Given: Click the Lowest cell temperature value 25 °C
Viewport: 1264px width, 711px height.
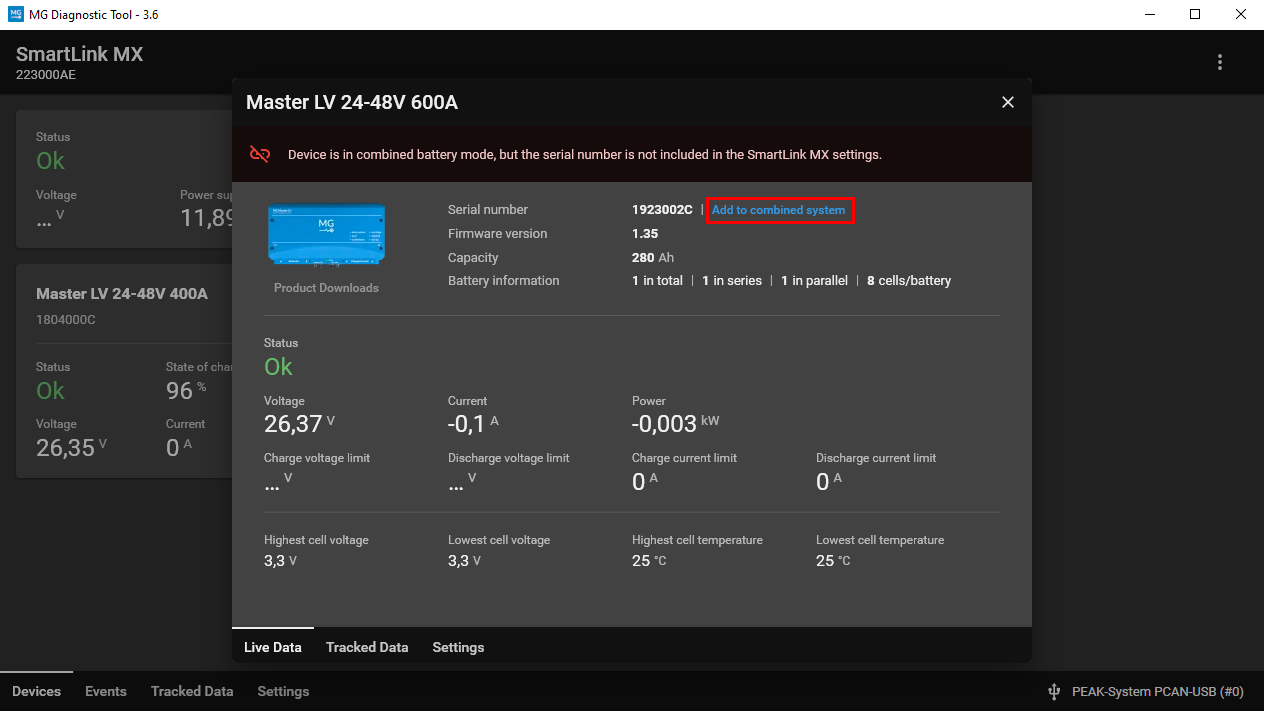Looking at the screenshot, I should [833, 561].
